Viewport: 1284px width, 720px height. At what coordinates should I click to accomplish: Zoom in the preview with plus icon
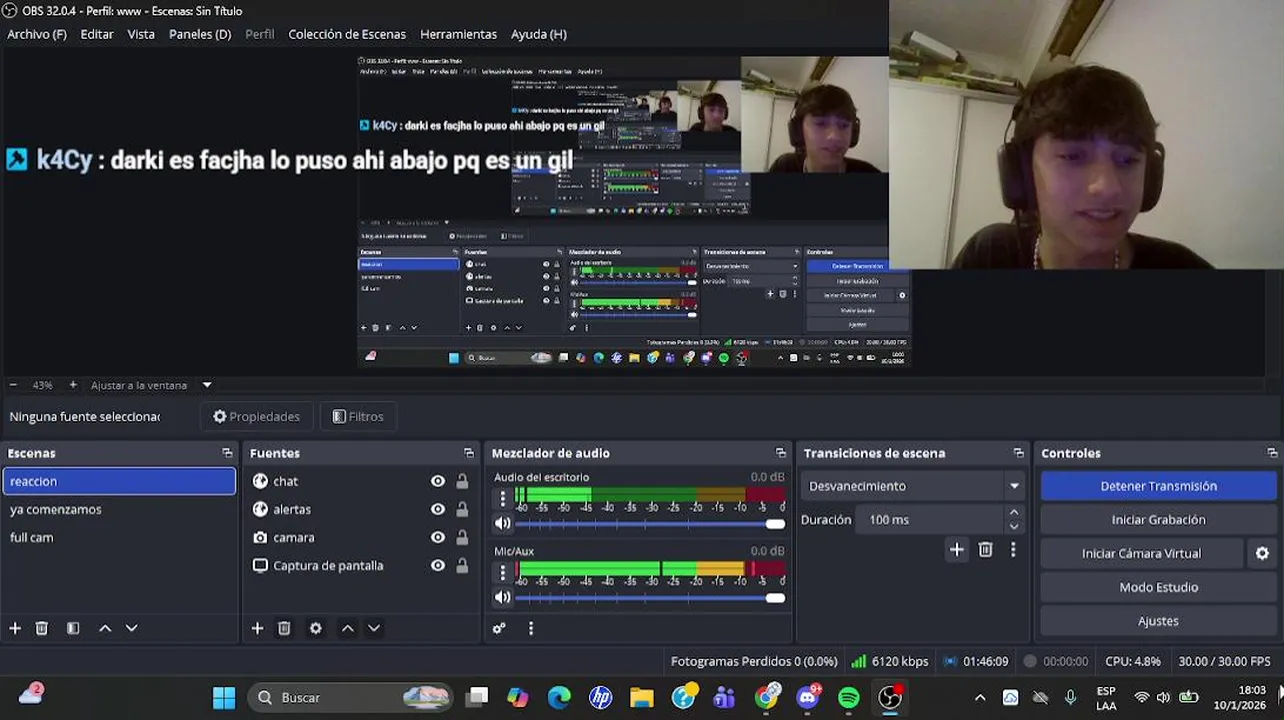73,385
